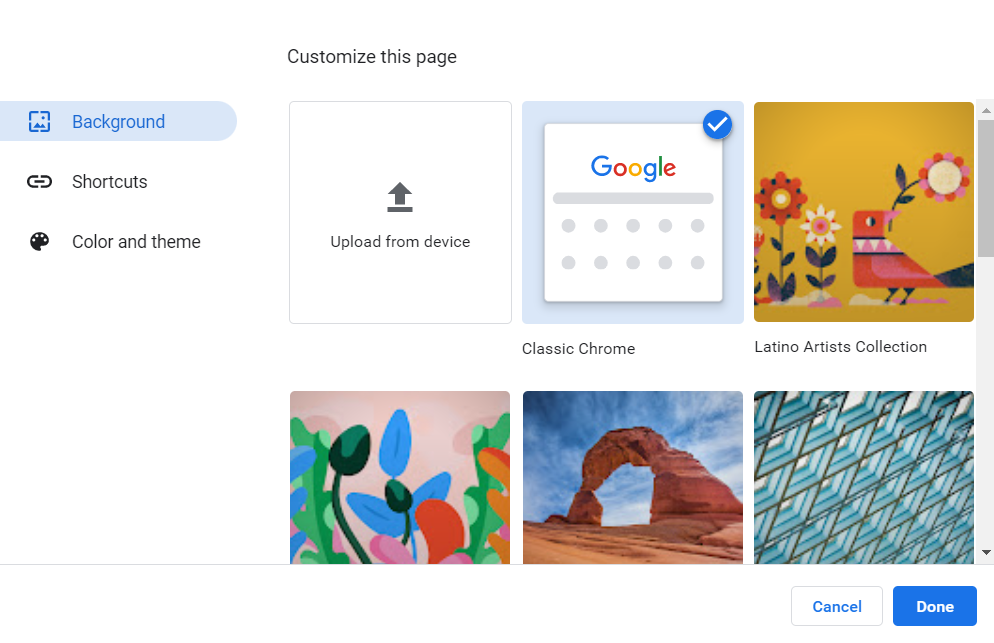The image size is (994, 643).
Task: Click the Color and theme palette icon
Action: point(39,241)
